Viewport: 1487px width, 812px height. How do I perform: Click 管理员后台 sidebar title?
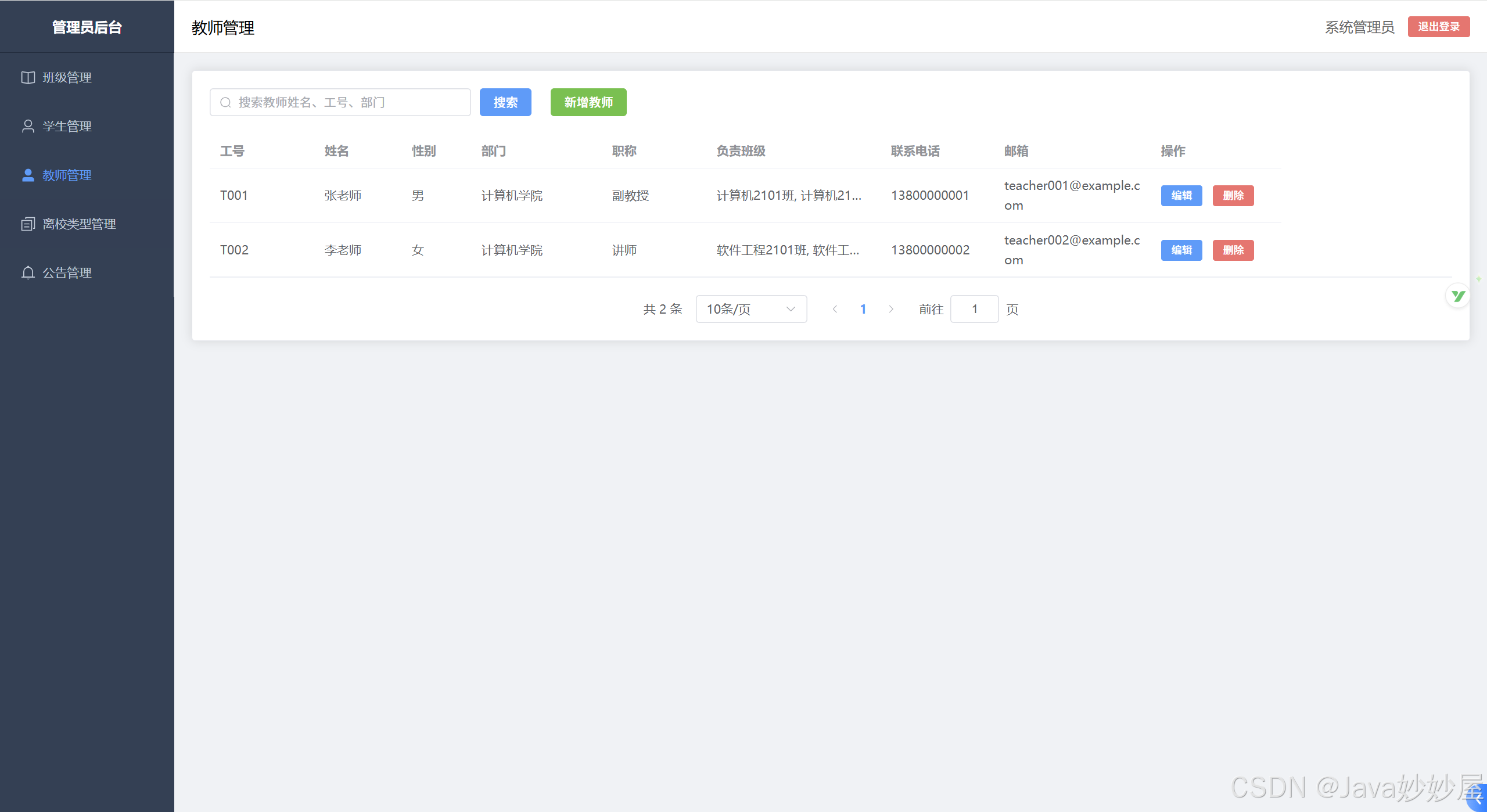tap(87, 27)
